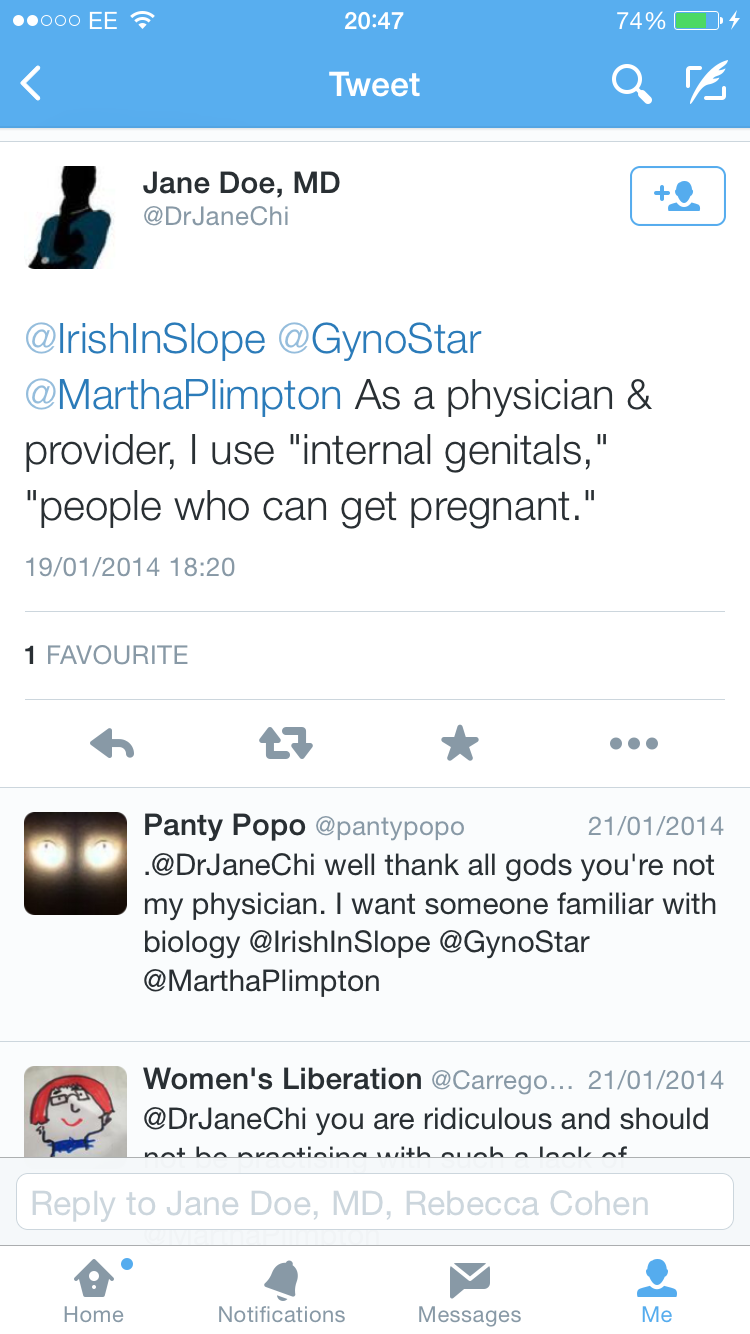Follow Jane Doe with add-user button
This screenshot has height=1334, width=750.
click(x=677, y=196)
